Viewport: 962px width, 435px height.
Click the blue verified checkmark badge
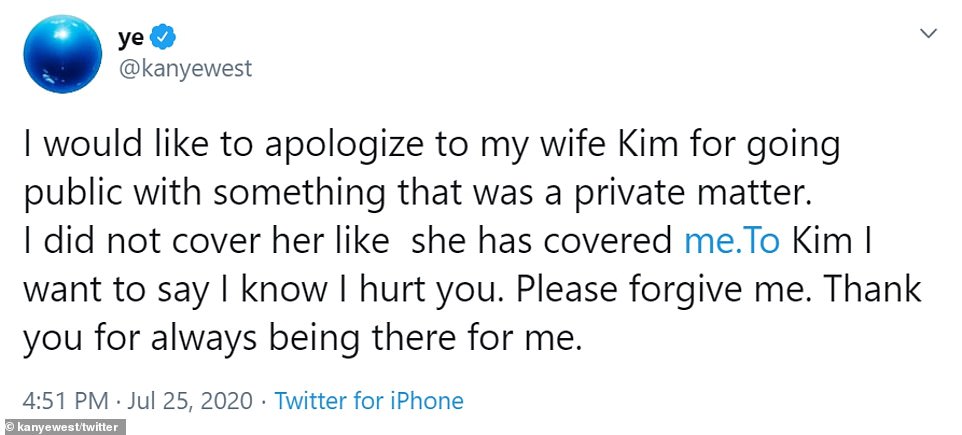(x=163, y=37)
